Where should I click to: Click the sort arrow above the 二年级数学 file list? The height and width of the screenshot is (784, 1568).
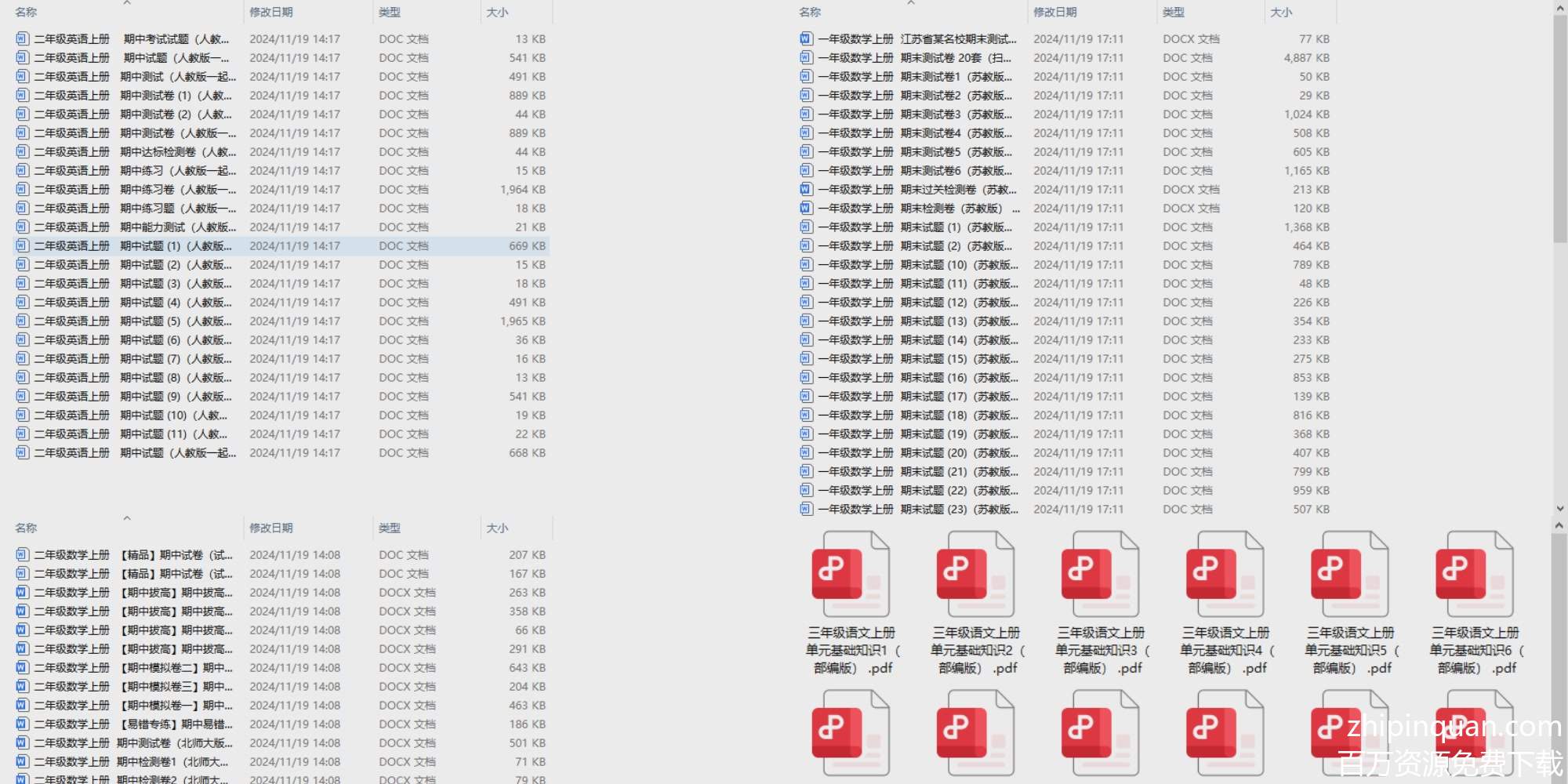127,518
